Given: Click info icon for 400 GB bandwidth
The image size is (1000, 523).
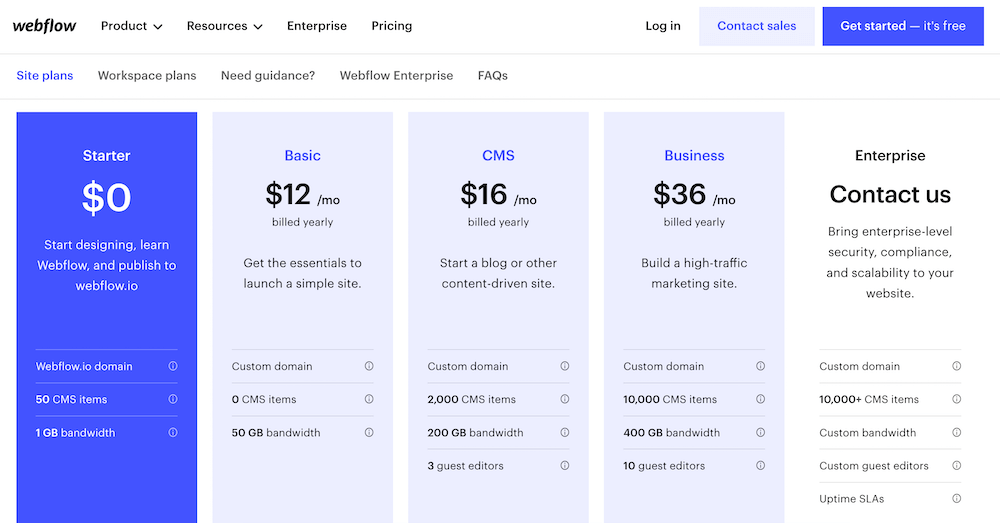Looking at the screenshot, I should coord(761,433).
